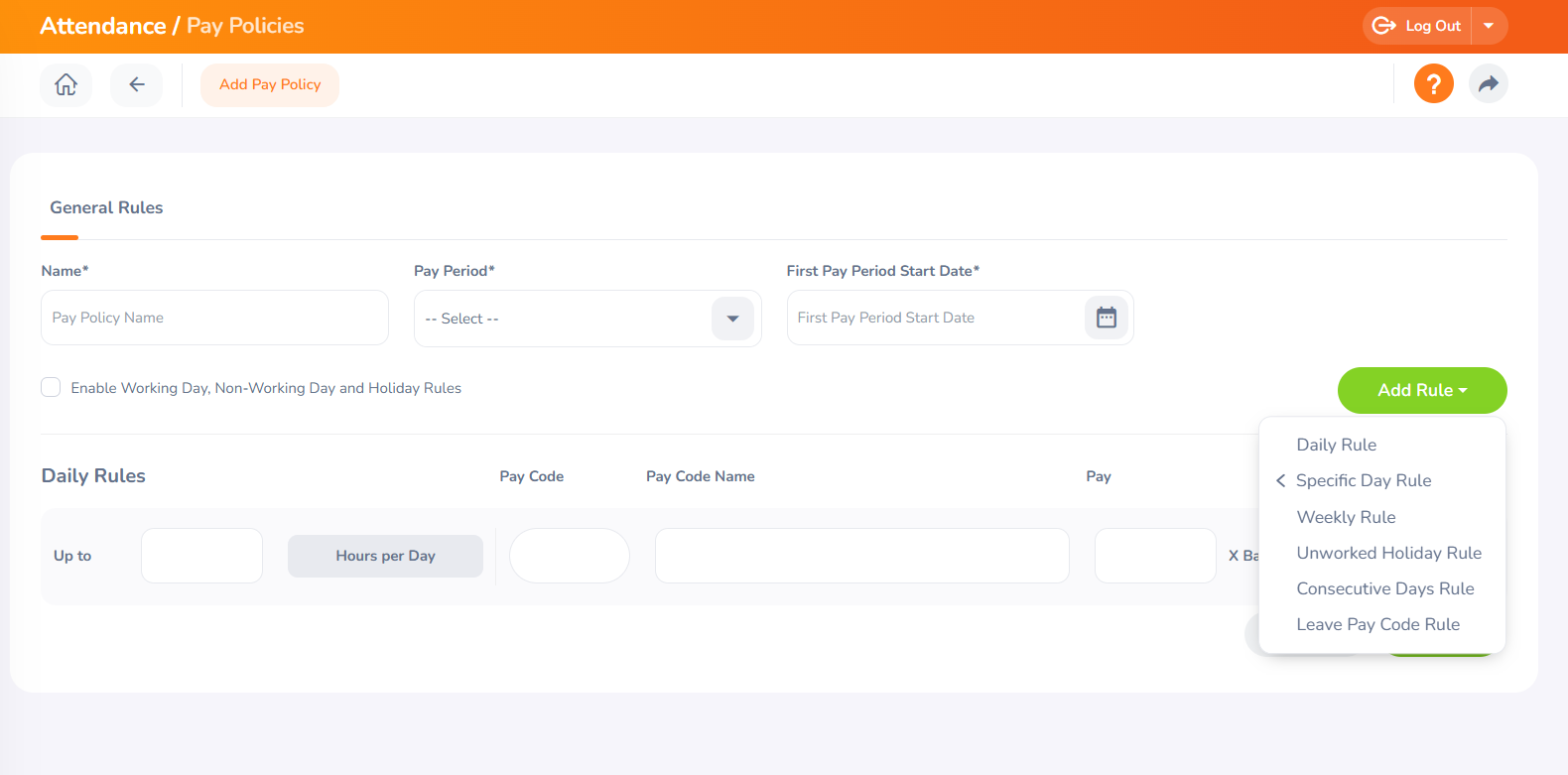Expand the arrow next to Log Out
Screen dimensions: 1568x775
click(x=1489, y=26)
